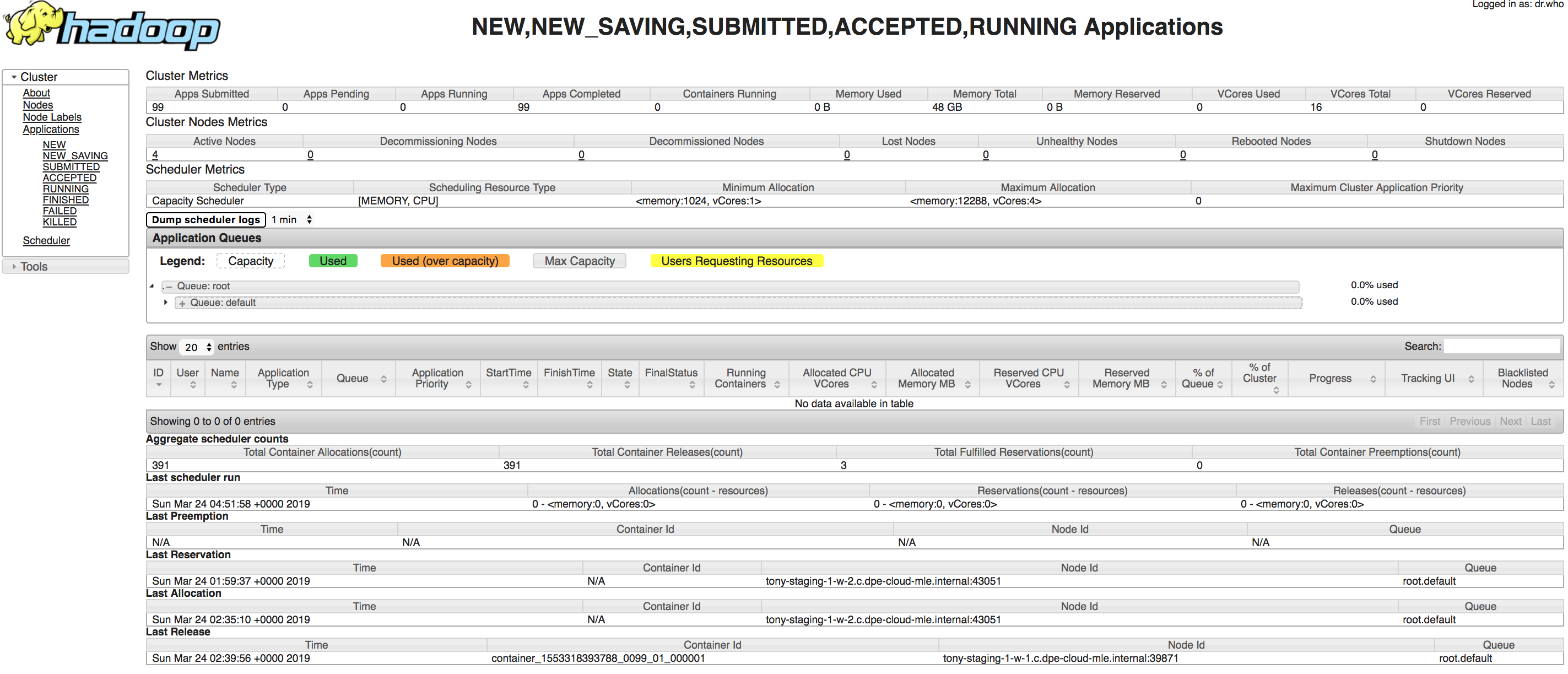Open the Show entries count dropdown
The image size is (1568, 674).
point(197,347)
